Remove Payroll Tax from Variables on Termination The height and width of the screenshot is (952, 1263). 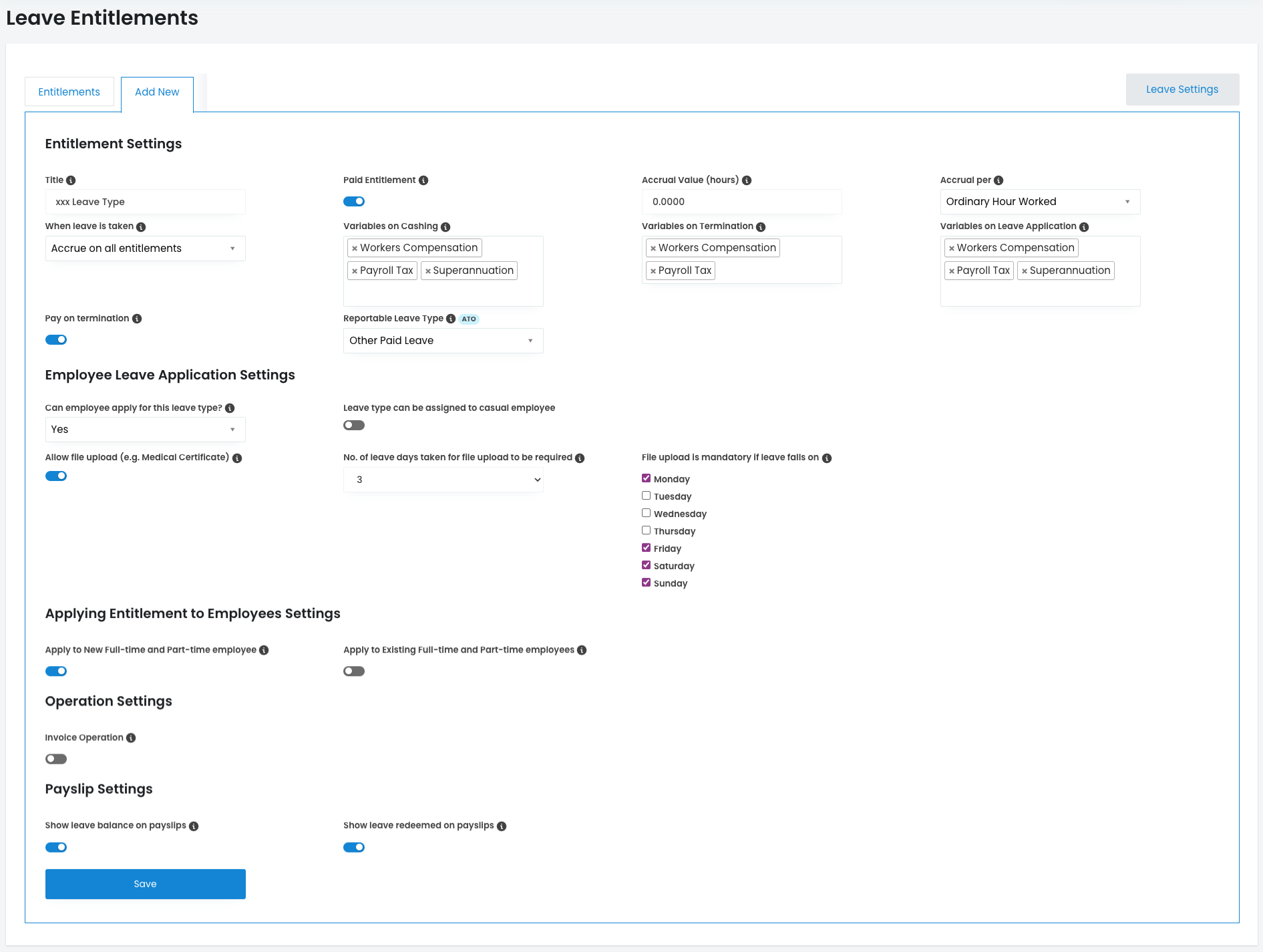[653, 271]
